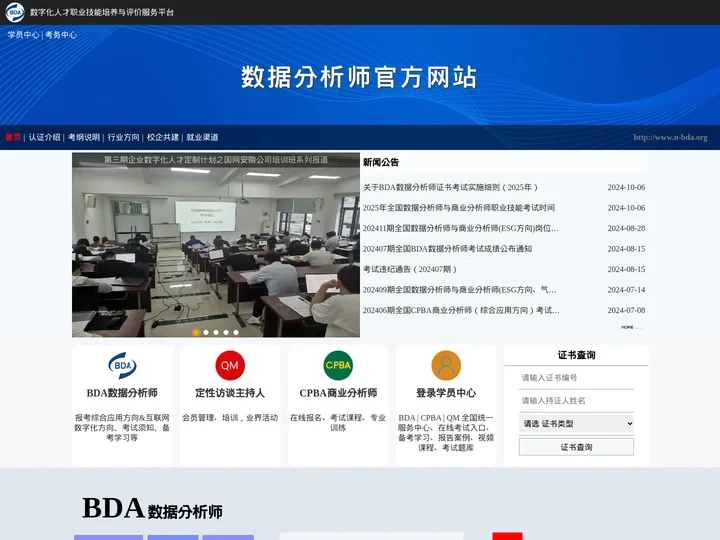
Task: Open 考纲说明 navigation item
Action: tap(84, 137)
